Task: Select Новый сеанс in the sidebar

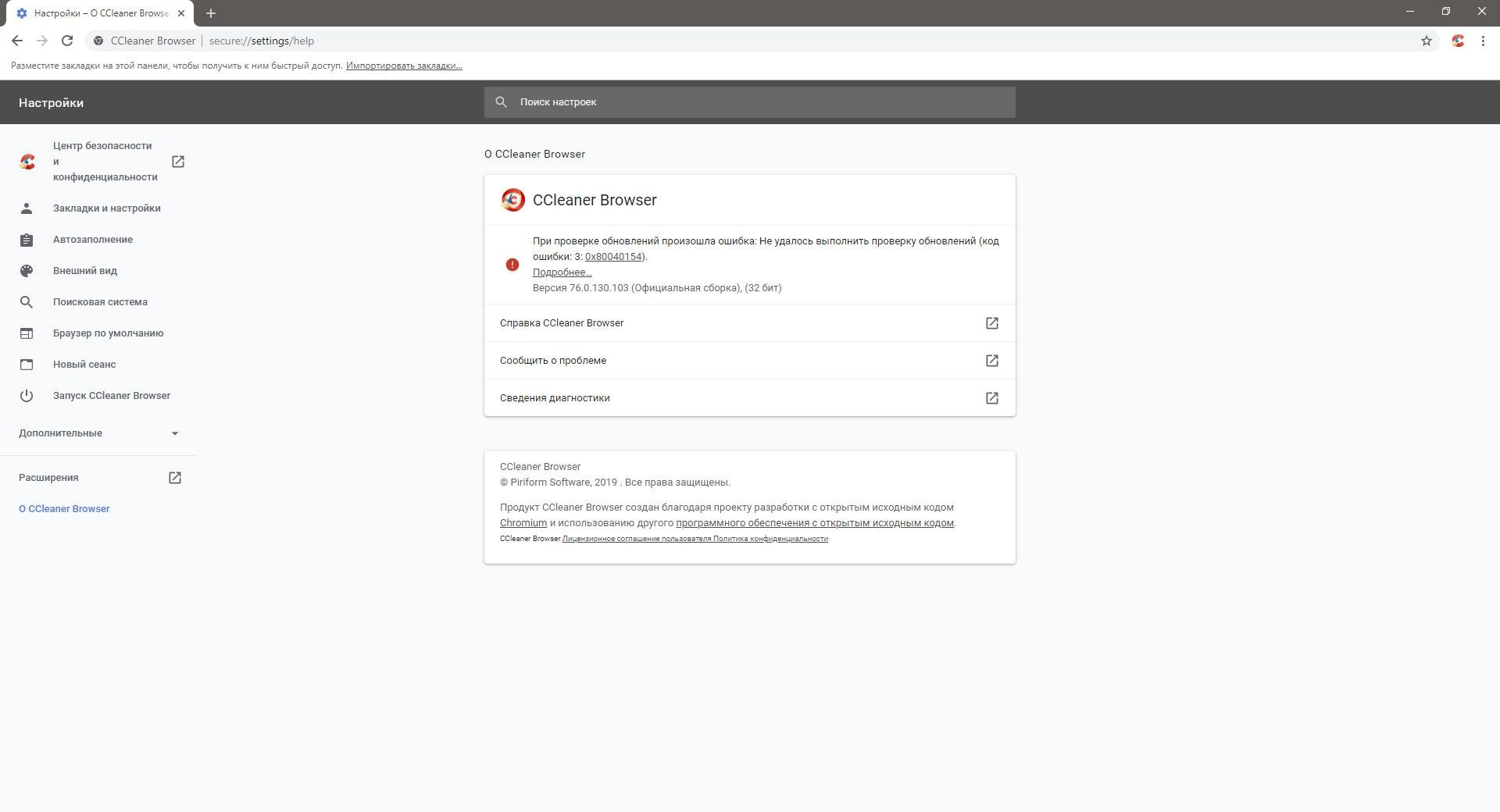Action: (84, 365)
